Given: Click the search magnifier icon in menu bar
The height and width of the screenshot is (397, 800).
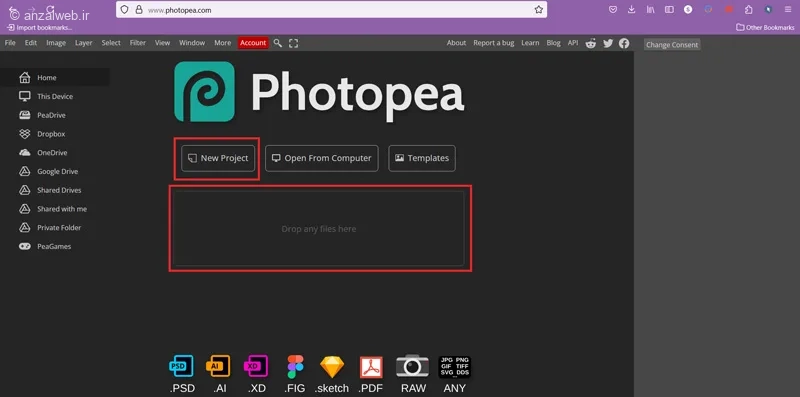Looking at the screenshot, I should pyautogui.click(x=278, y=43).
